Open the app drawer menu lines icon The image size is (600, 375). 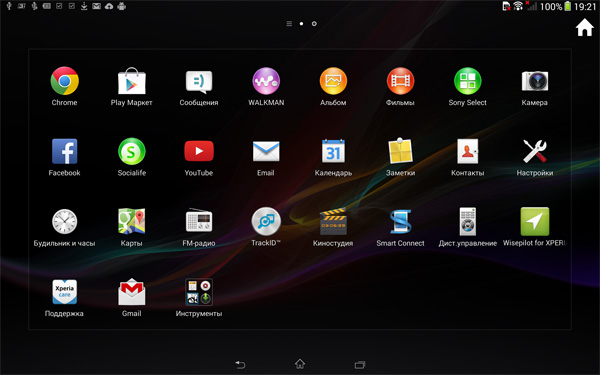[289, 24]
